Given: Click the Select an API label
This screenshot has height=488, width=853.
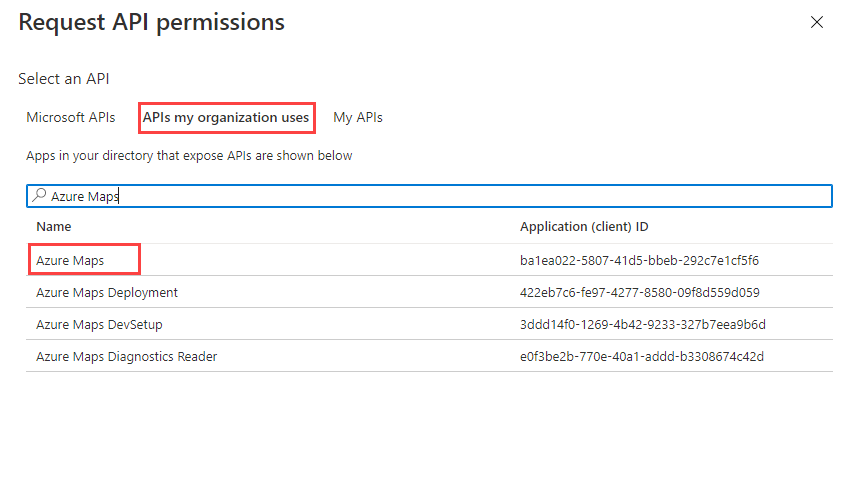Looking at the screenshot, I should tap(65, 78).
